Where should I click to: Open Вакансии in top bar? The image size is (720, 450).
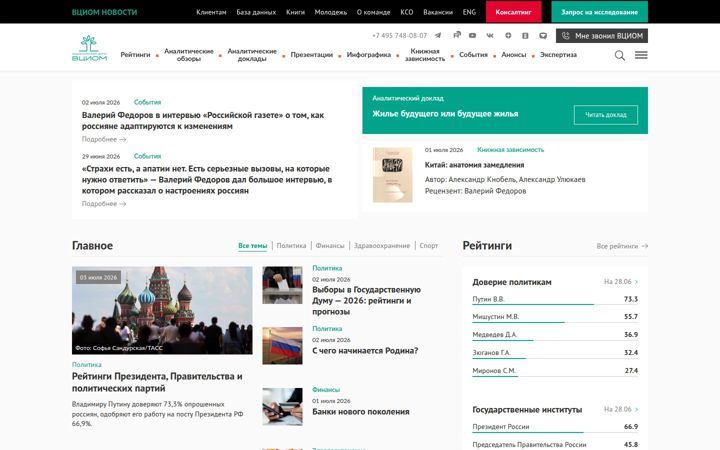(438, 12)
